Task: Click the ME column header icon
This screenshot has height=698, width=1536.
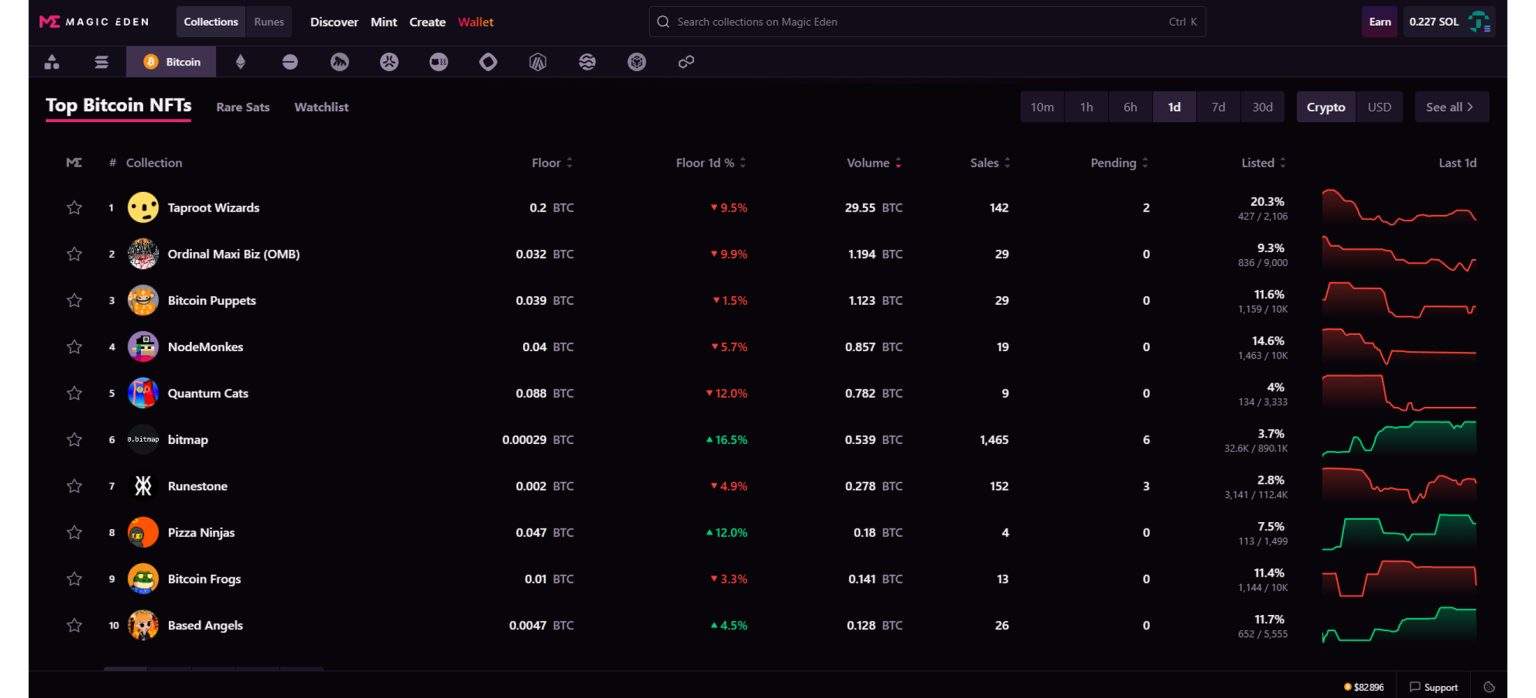Action: tap(74, 163)
